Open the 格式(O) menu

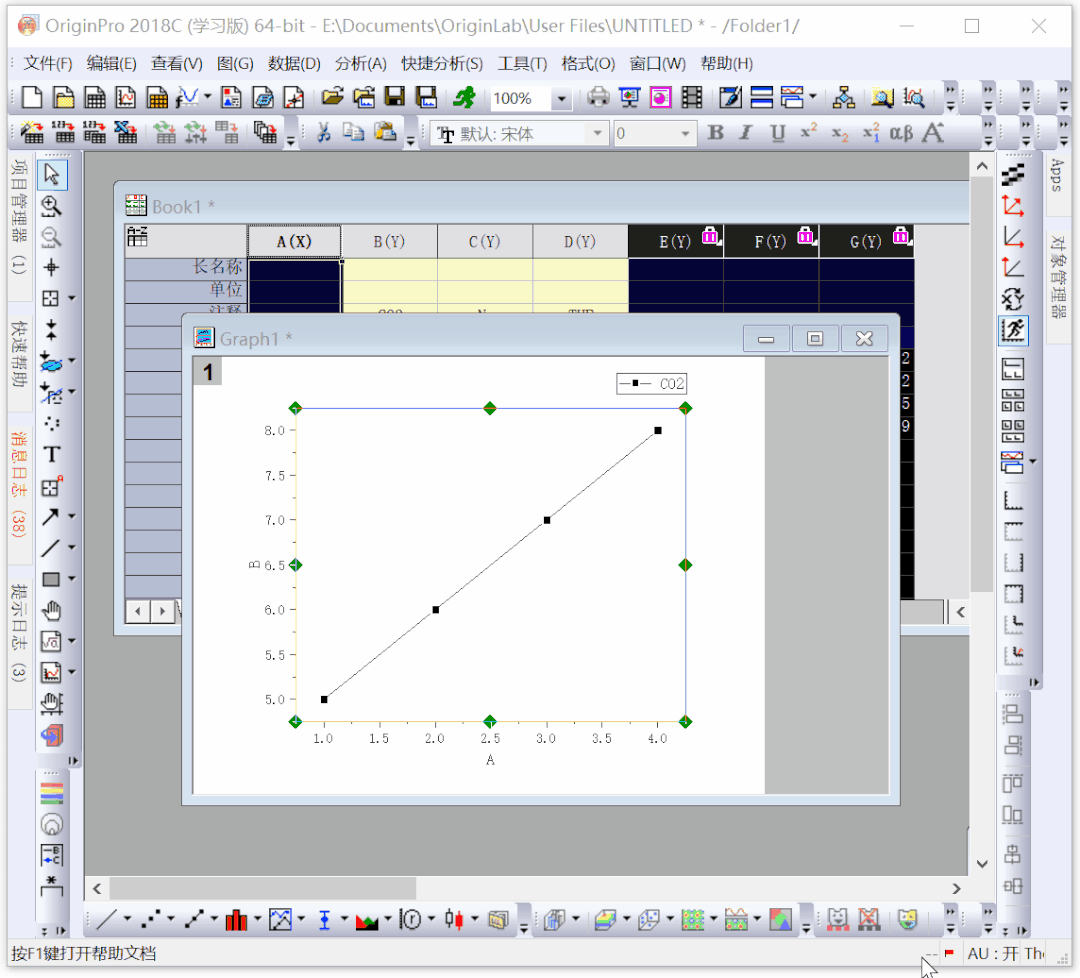pyautogui.click(x=588, y=64)
